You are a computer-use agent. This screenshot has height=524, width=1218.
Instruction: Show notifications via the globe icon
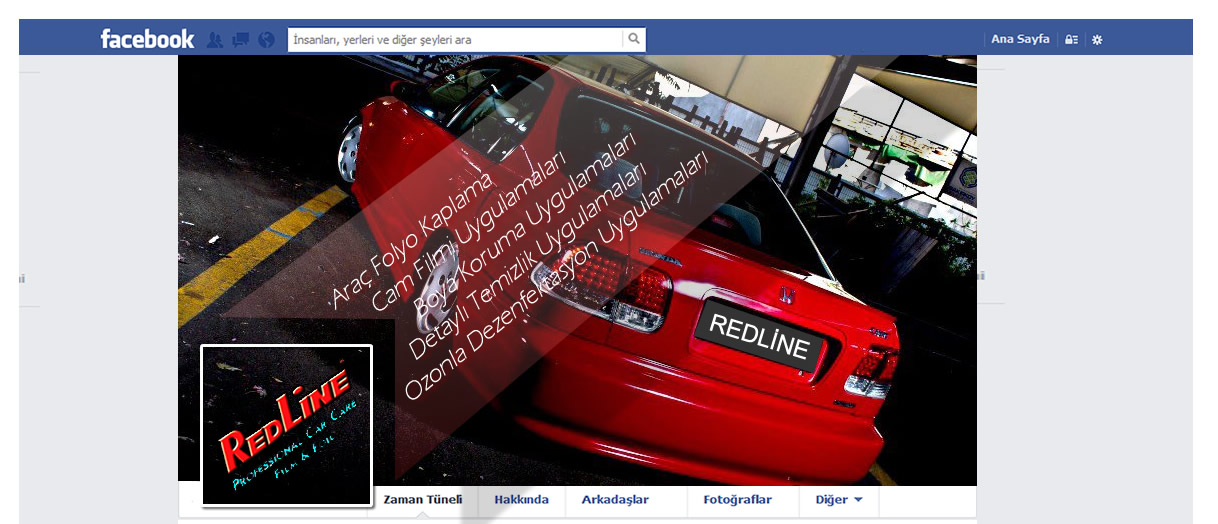[266, 40]
